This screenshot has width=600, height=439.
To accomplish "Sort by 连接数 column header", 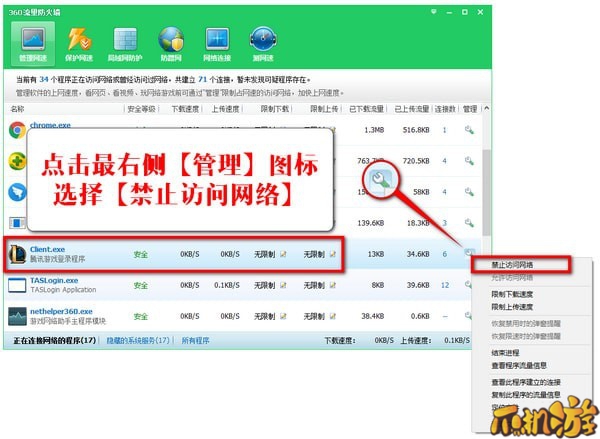I will coord(445,109).
